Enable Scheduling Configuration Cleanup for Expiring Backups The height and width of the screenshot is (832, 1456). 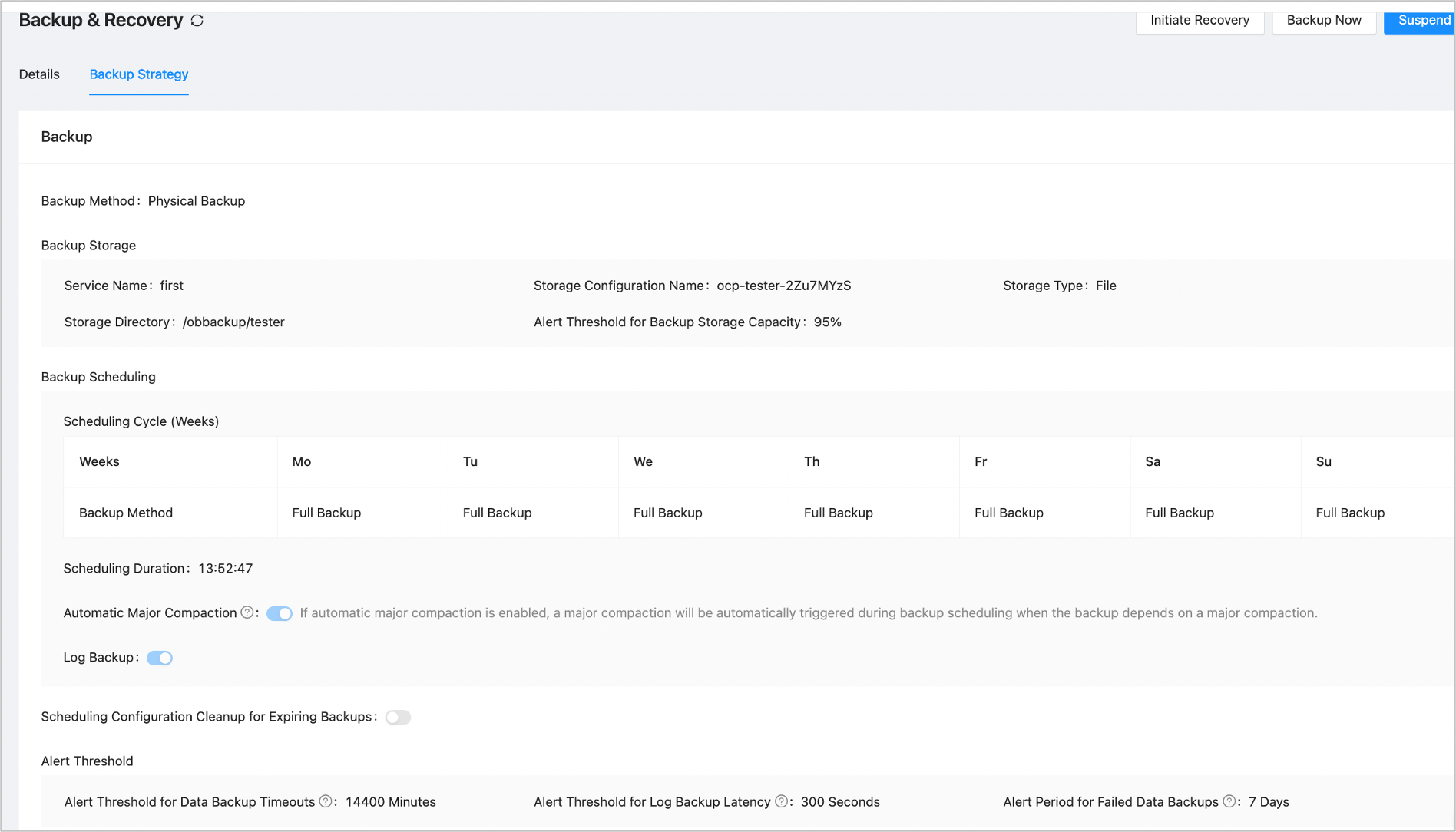[398, 717]
